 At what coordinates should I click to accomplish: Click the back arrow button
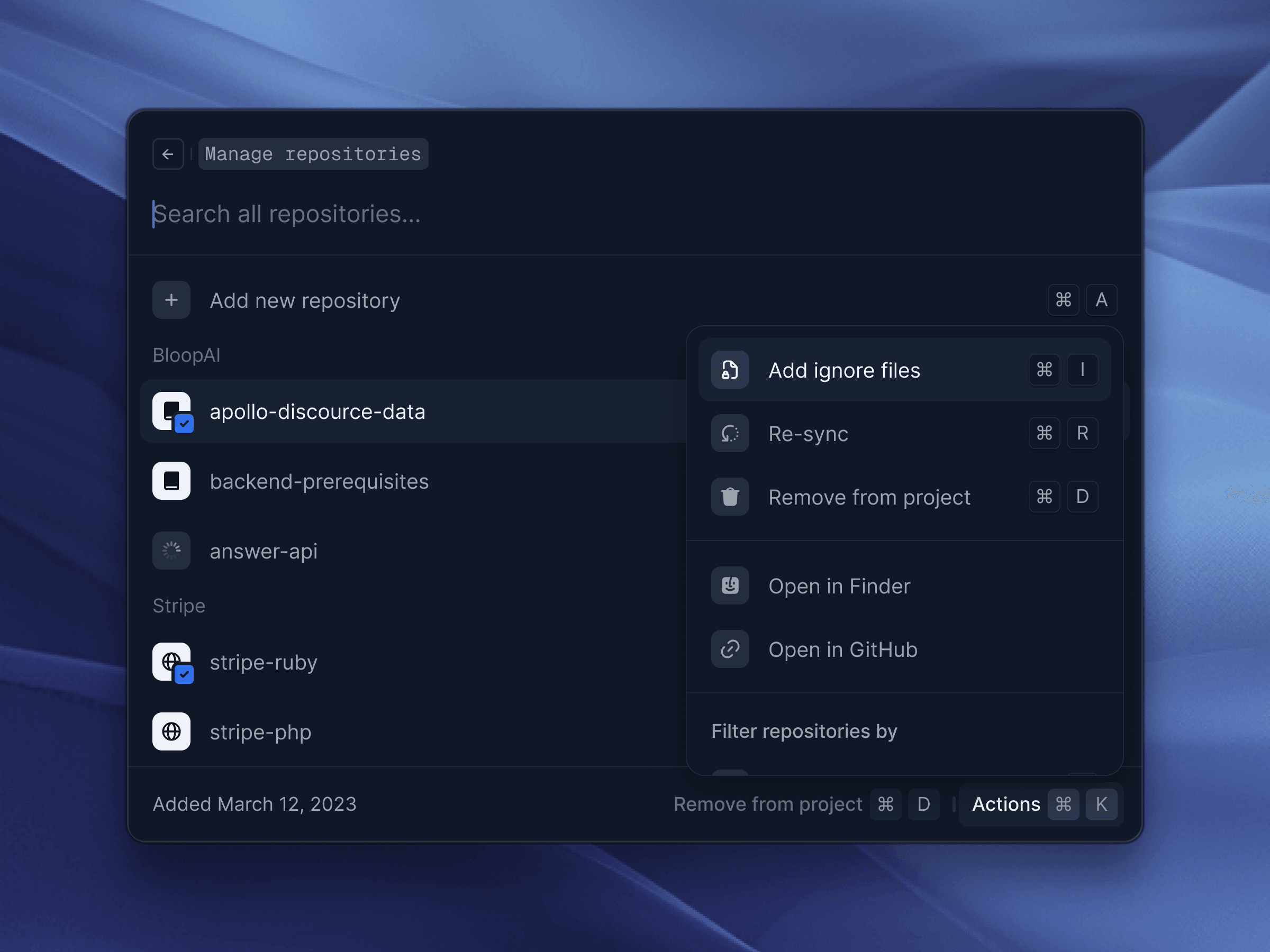168,154
